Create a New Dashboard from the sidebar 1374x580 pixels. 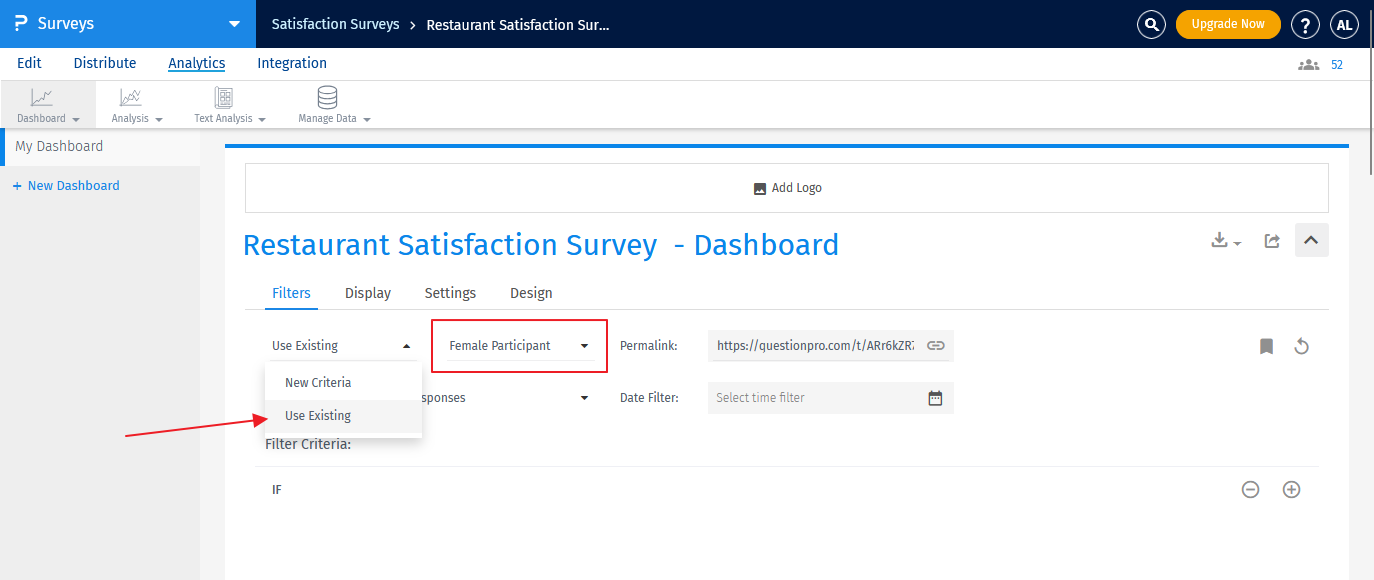66,185
